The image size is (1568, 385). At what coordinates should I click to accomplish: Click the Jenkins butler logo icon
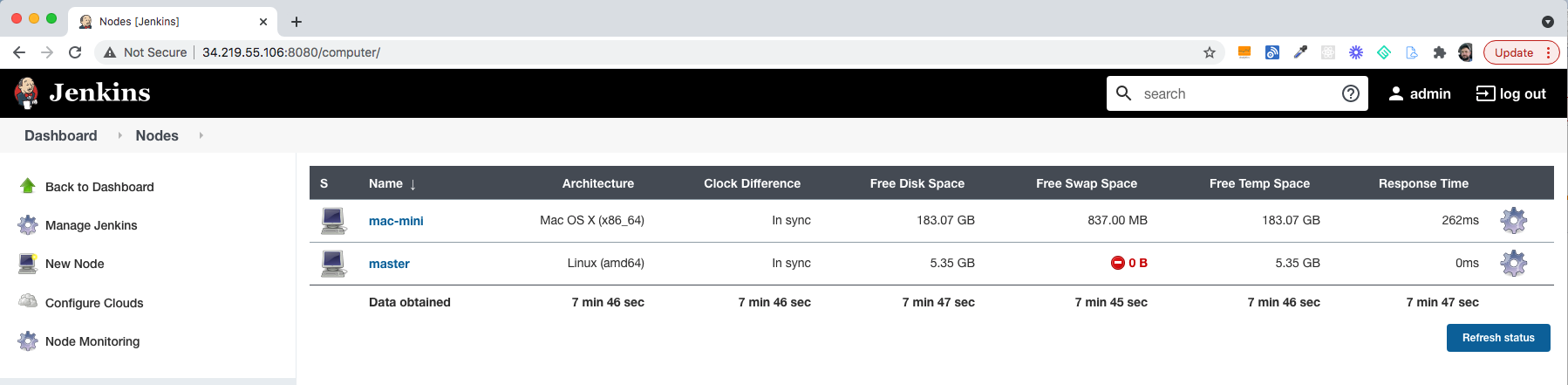tap(27, 93)
